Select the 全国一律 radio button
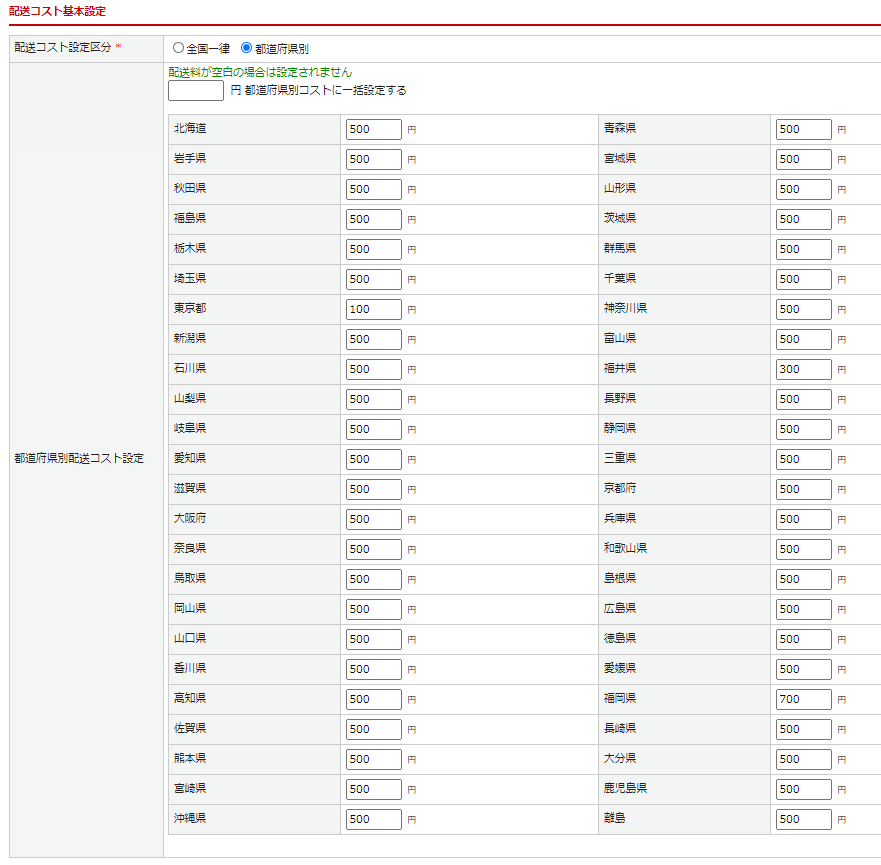 point(179,48)
